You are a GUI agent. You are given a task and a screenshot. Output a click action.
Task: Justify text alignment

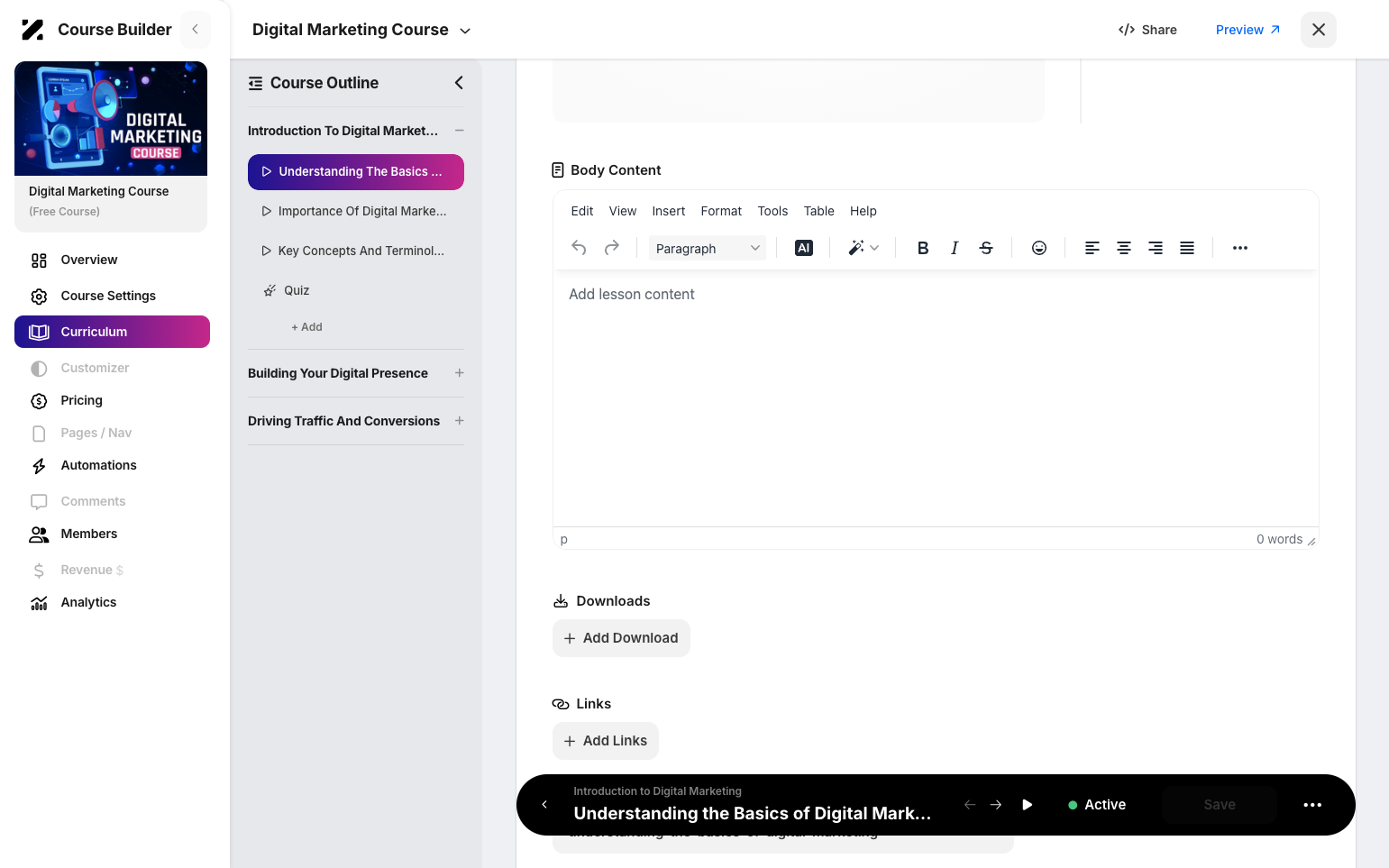(1187, 248)
